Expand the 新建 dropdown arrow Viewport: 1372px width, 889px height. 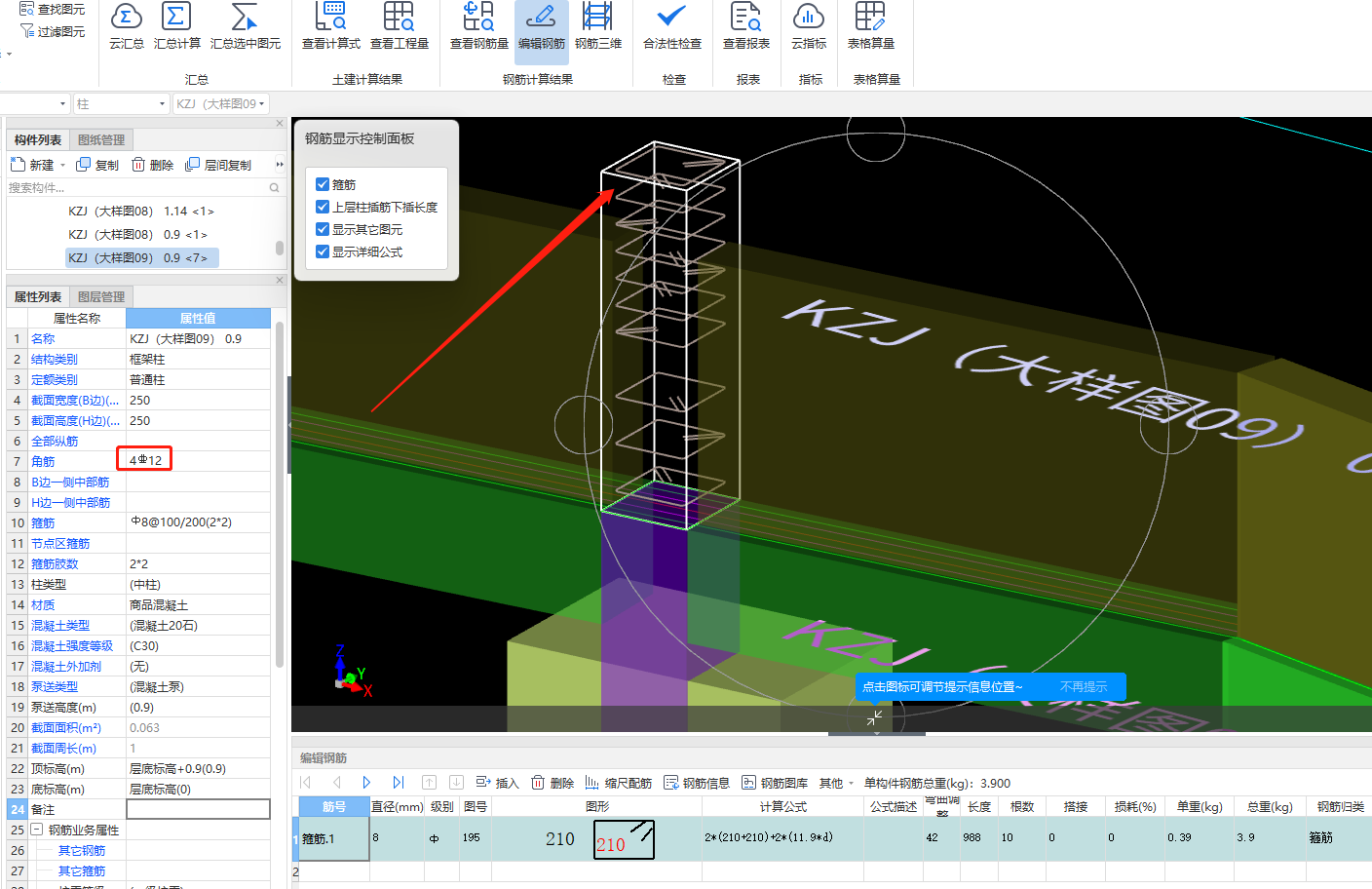pos(63,166)
